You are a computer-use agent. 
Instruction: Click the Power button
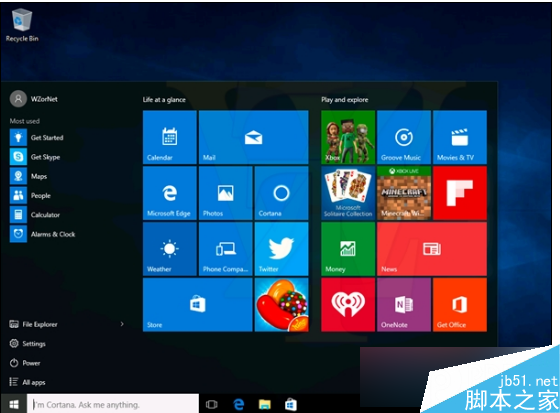25,363
